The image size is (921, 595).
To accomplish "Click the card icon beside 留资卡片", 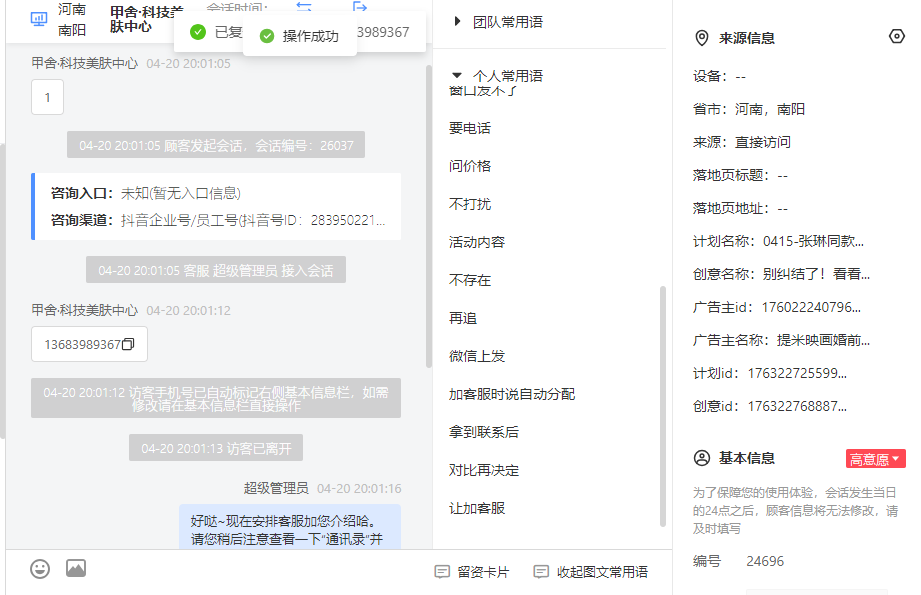I will tap(442, 572).
